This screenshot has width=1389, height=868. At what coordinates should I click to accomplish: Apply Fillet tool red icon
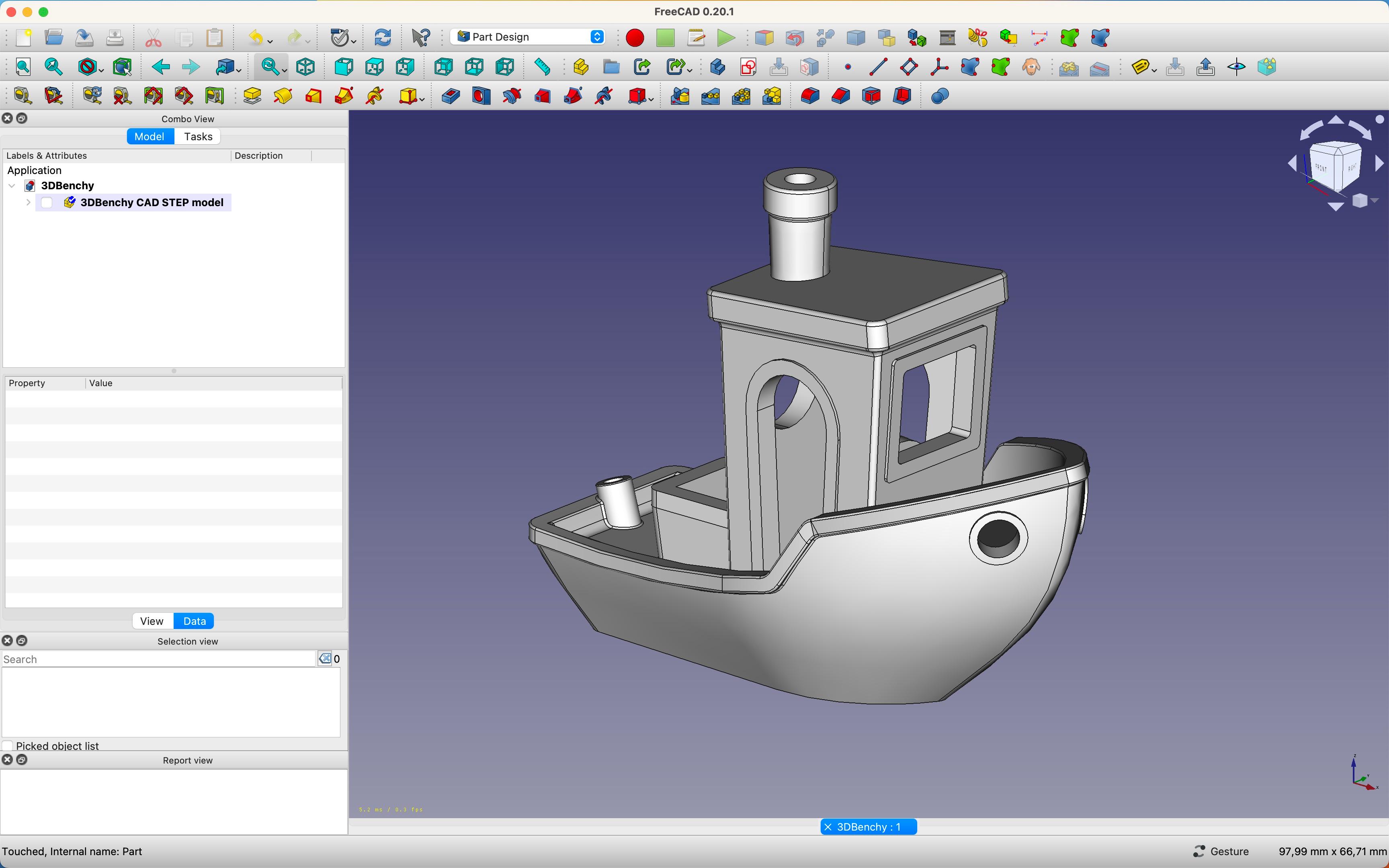point(810,96)
